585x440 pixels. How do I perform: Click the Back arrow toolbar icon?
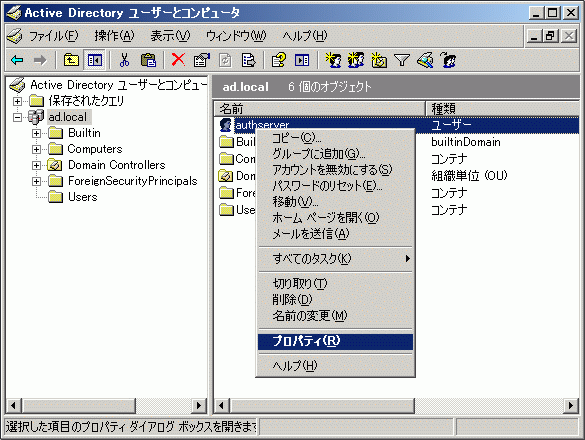[18, 60]
